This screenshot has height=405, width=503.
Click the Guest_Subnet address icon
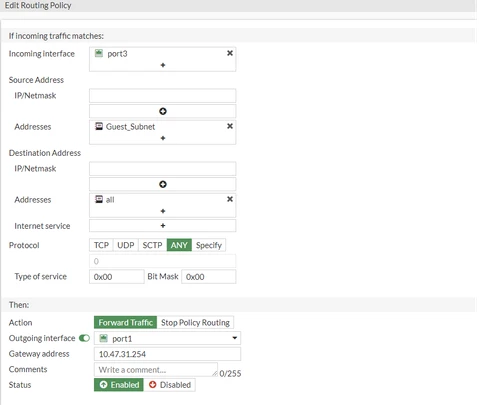(x=99, y=126)
